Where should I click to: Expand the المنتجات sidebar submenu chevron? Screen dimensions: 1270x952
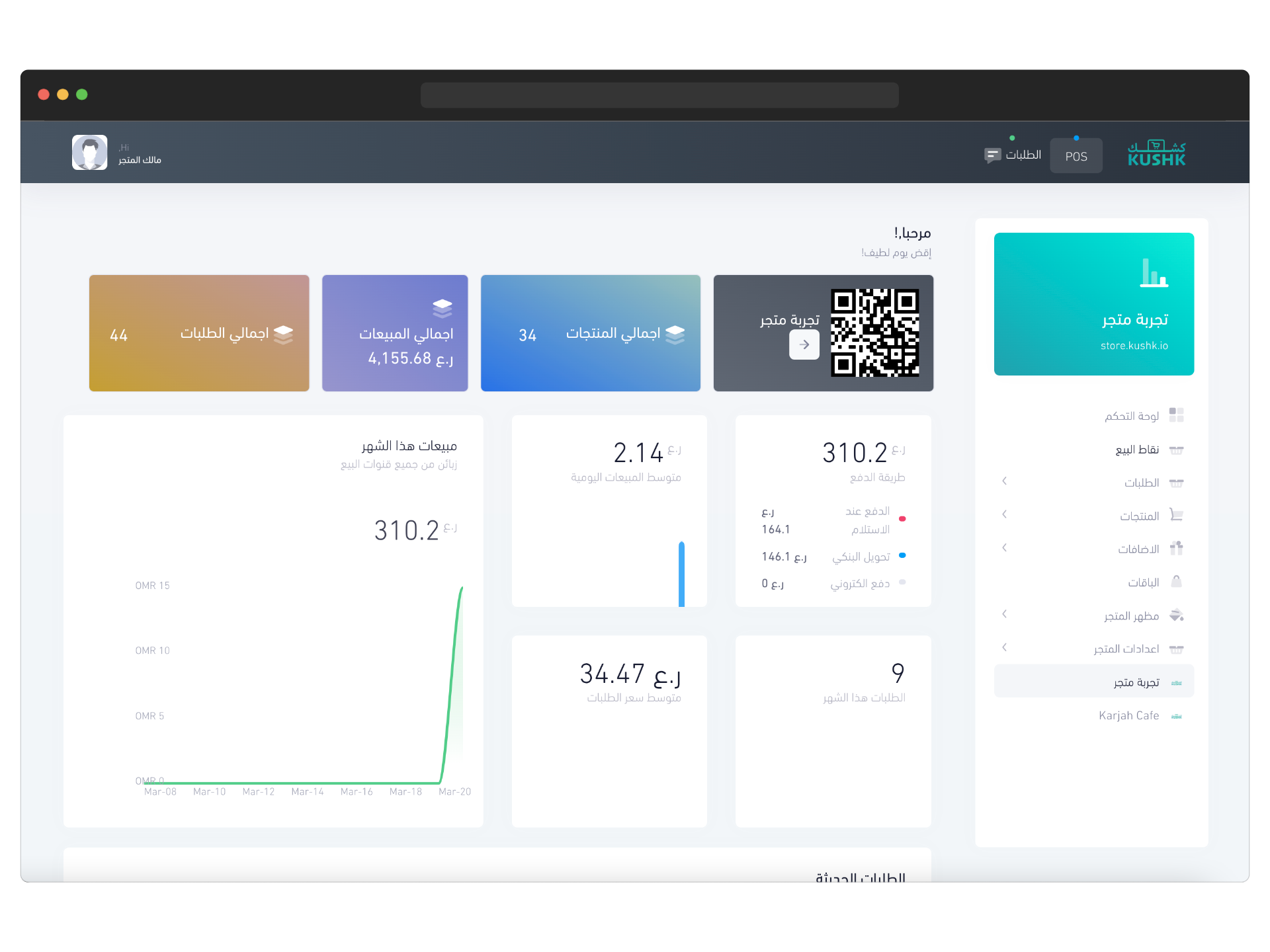coord(1004,514)
